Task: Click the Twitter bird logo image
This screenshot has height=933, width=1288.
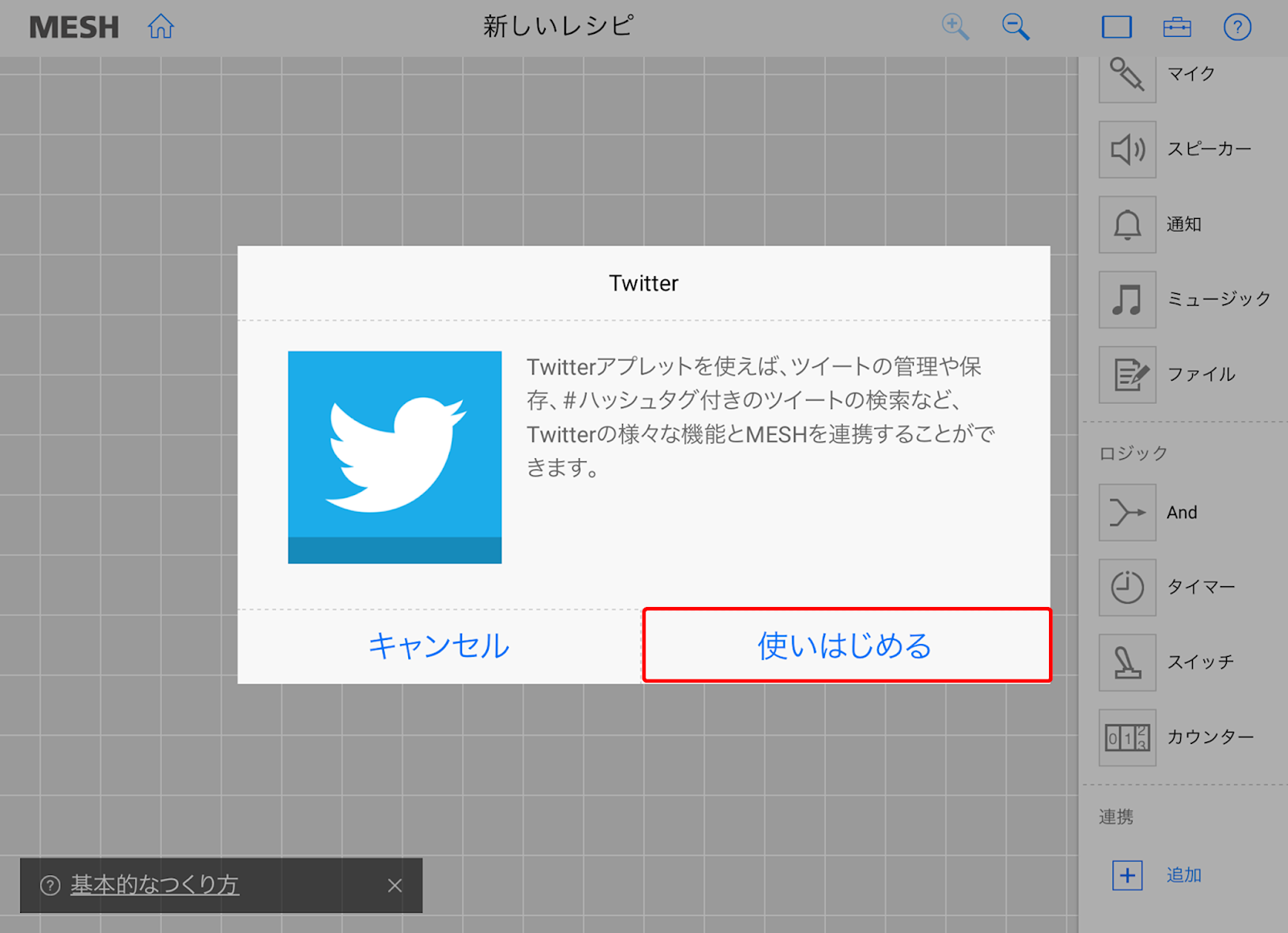Action: [394, 457]
